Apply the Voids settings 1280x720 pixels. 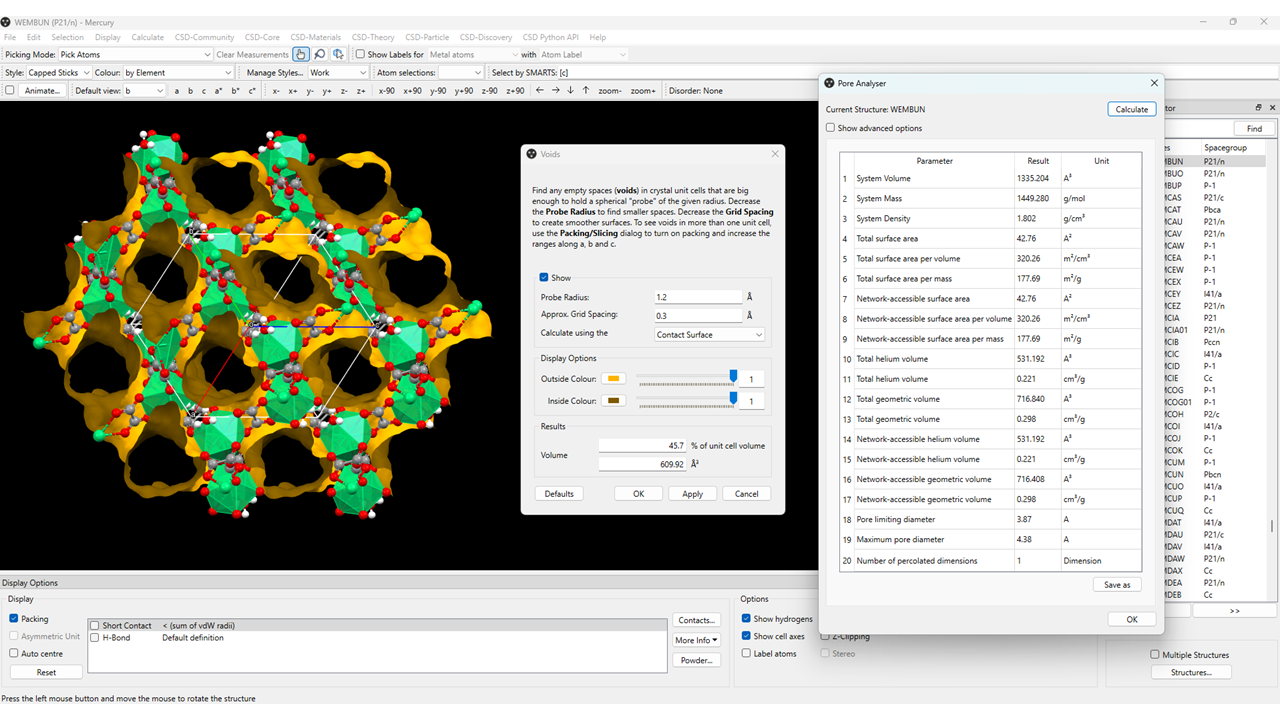point(692,493)
